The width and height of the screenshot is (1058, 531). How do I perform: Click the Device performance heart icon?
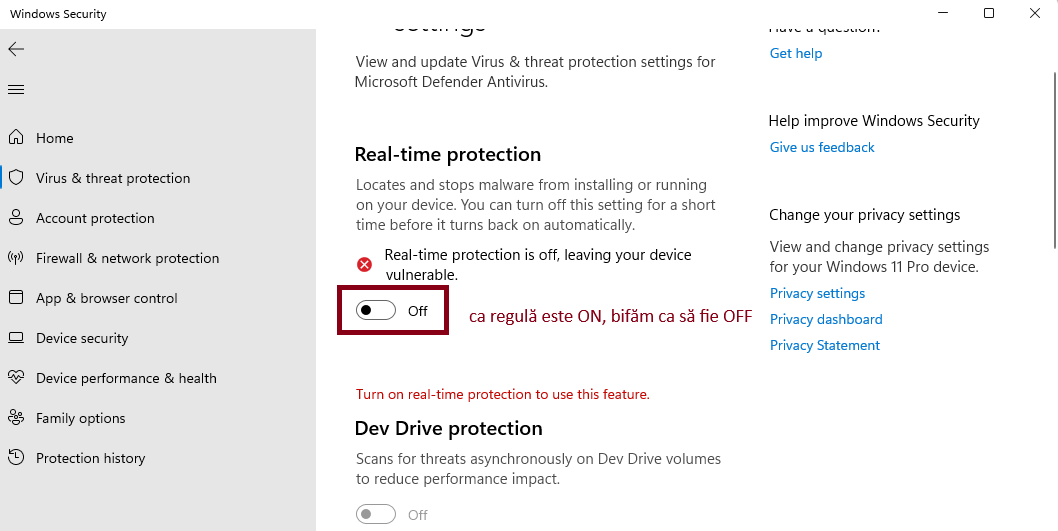click(x=16, y=378)
